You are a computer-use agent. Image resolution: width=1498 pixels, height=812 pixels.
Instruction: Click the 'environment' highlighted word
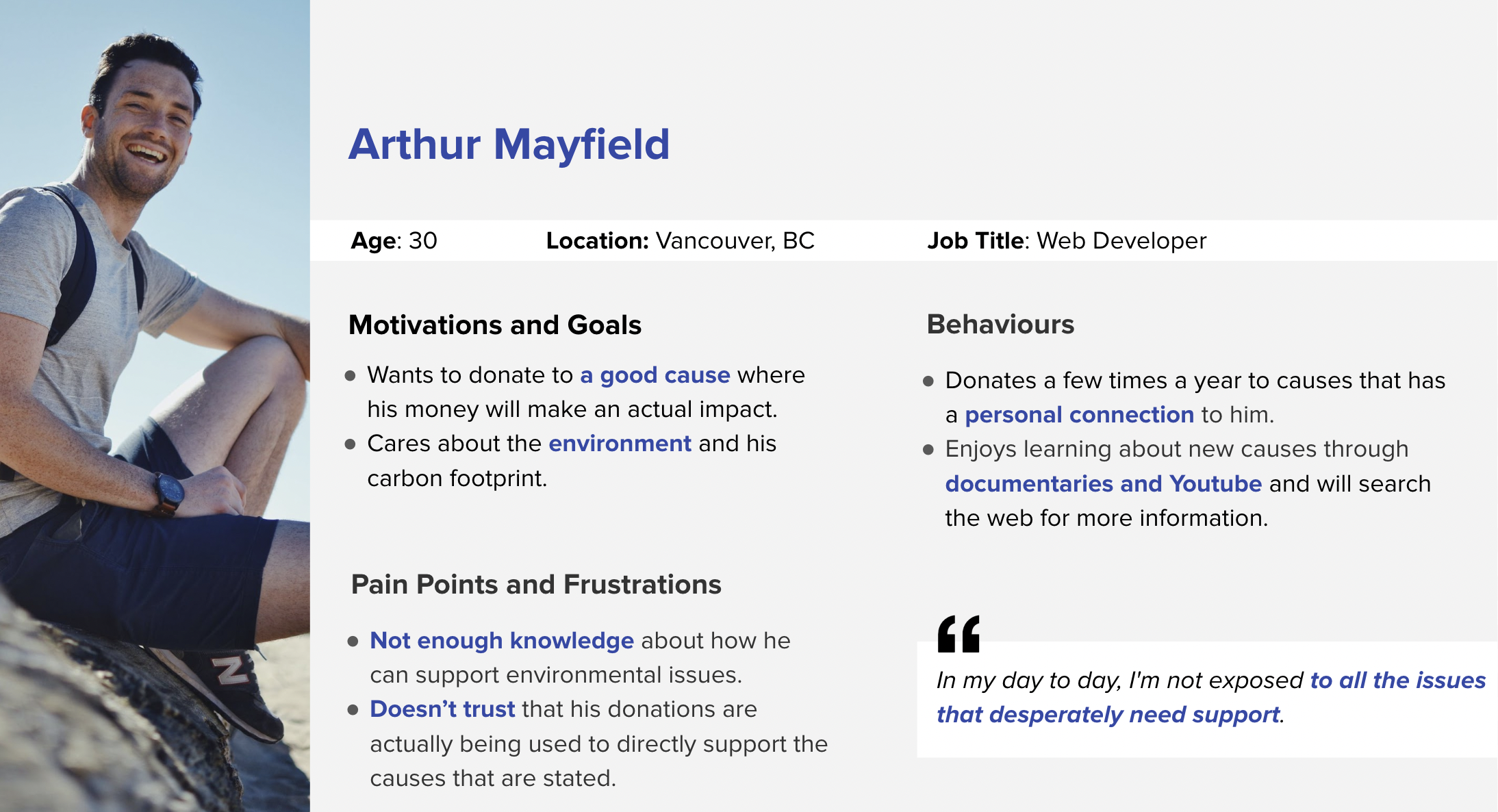620,444
